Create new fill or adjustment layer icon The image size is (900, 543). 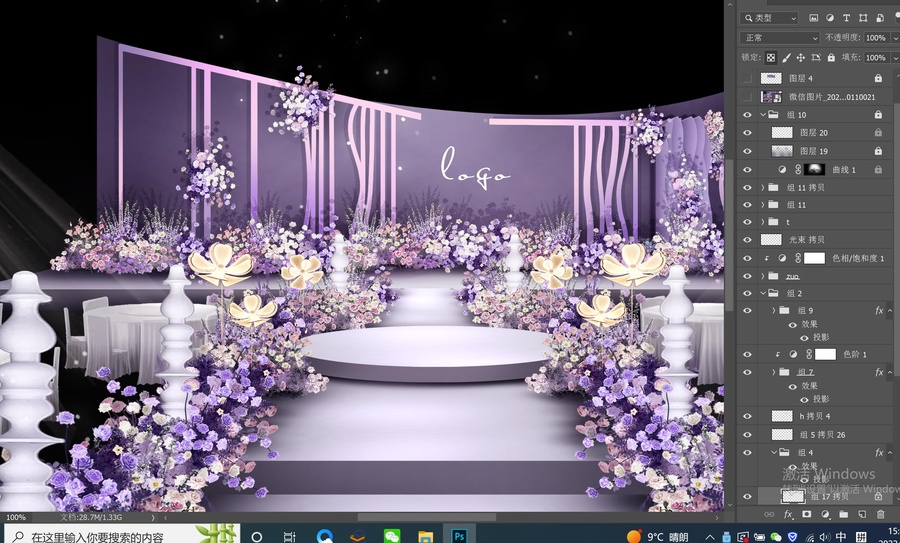click(825, 514)
